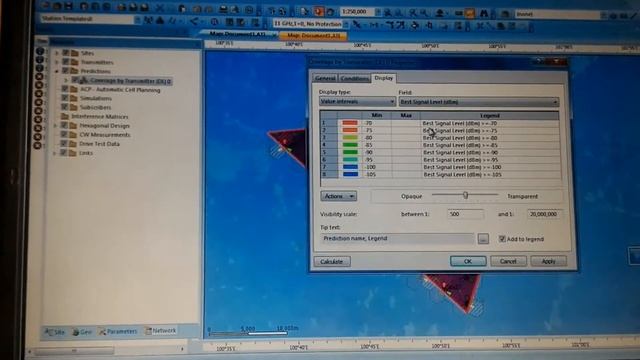640x360 pixels.
Task: Click the Interference Matrices folder icon
Action: tap(65, 116)
